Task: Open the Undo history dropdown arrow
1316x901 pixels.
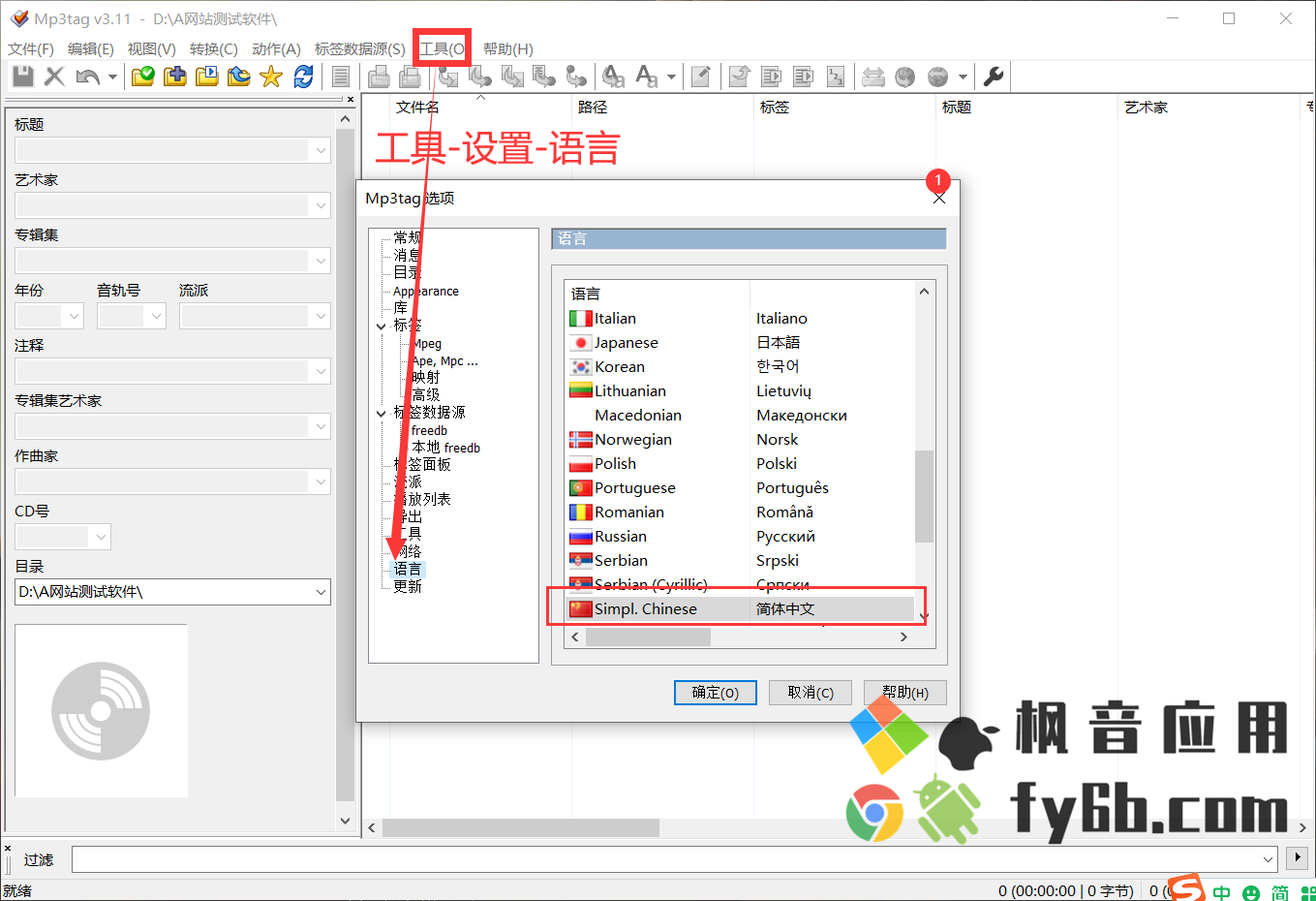Action: pyautogui.click(x=112, y=77)
